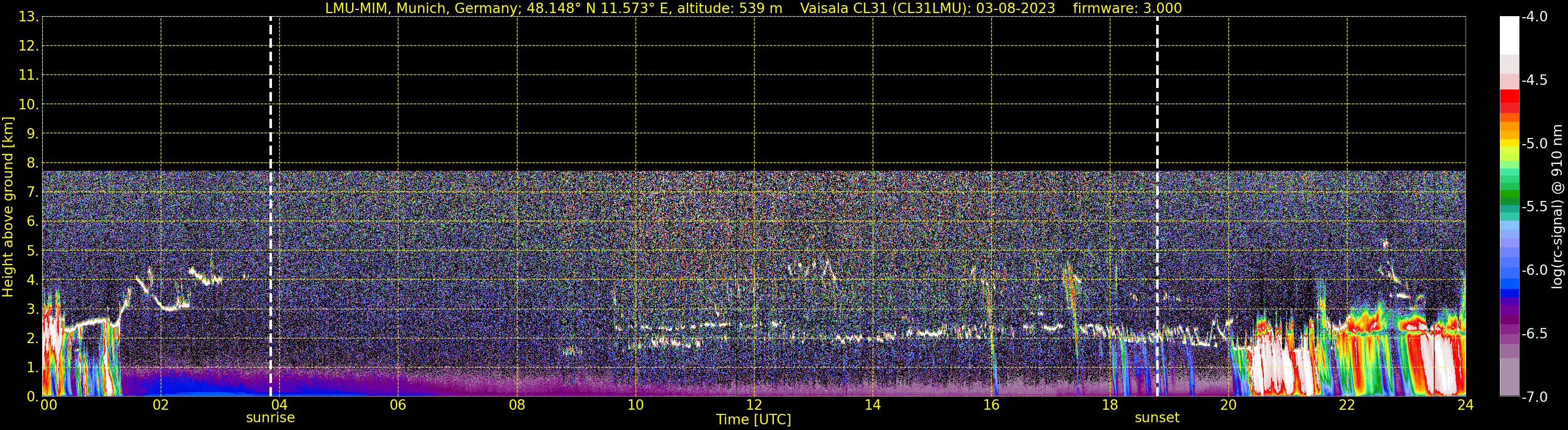Click height-axis tick '6.'
This screenshot has width=1568, height=430.
tap(33, 221)
